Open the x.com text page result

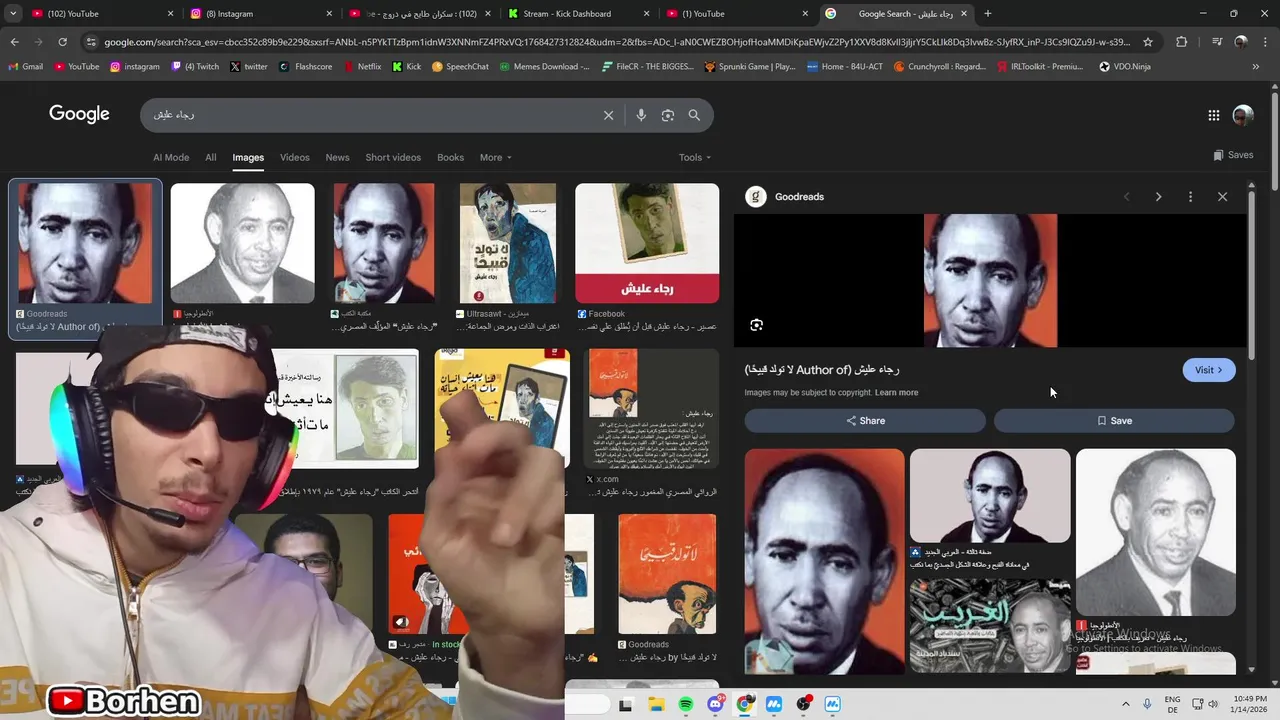point(650,409)
